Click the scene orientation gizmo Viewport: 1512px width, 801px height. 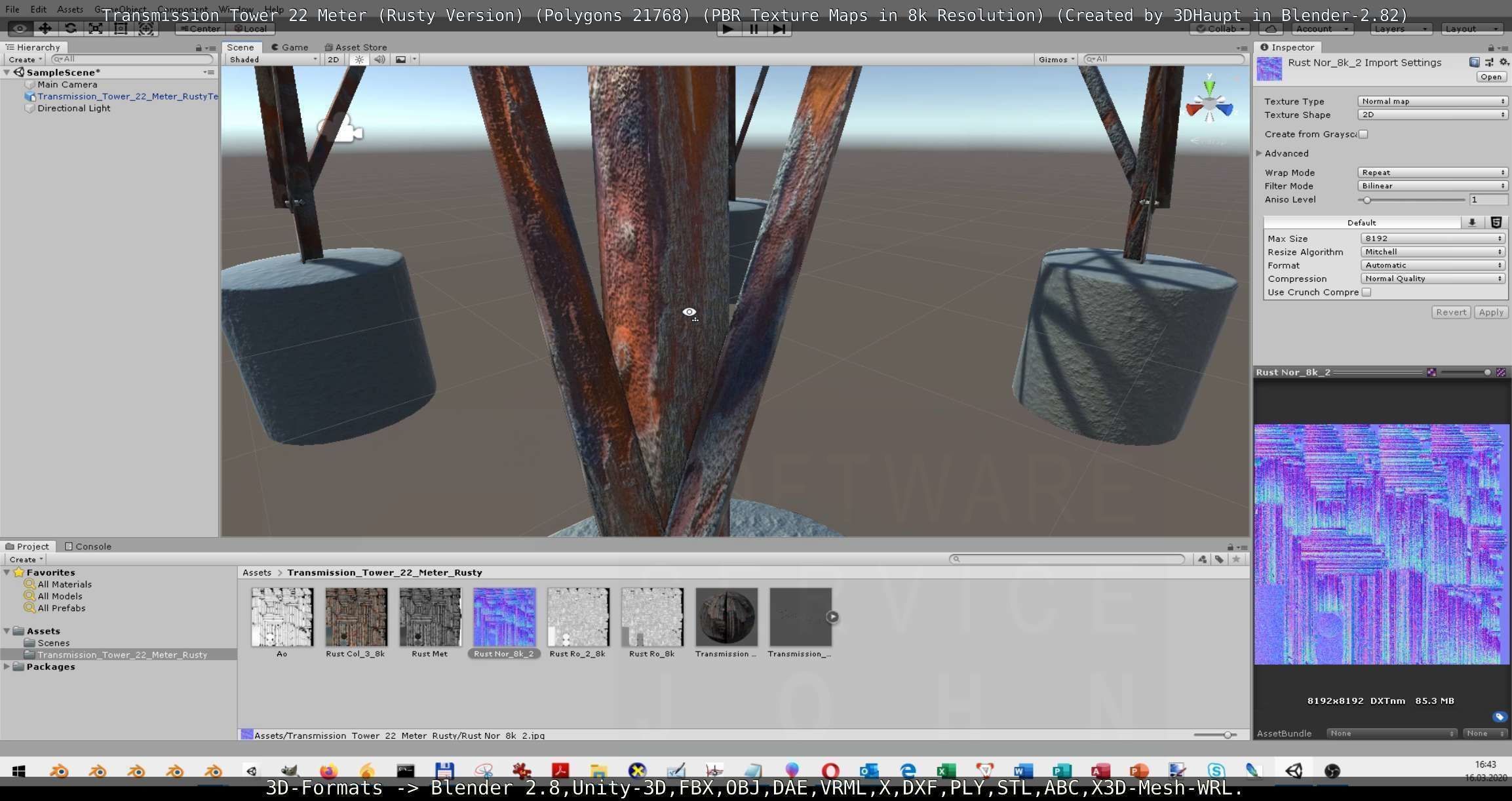(1209, 105)
